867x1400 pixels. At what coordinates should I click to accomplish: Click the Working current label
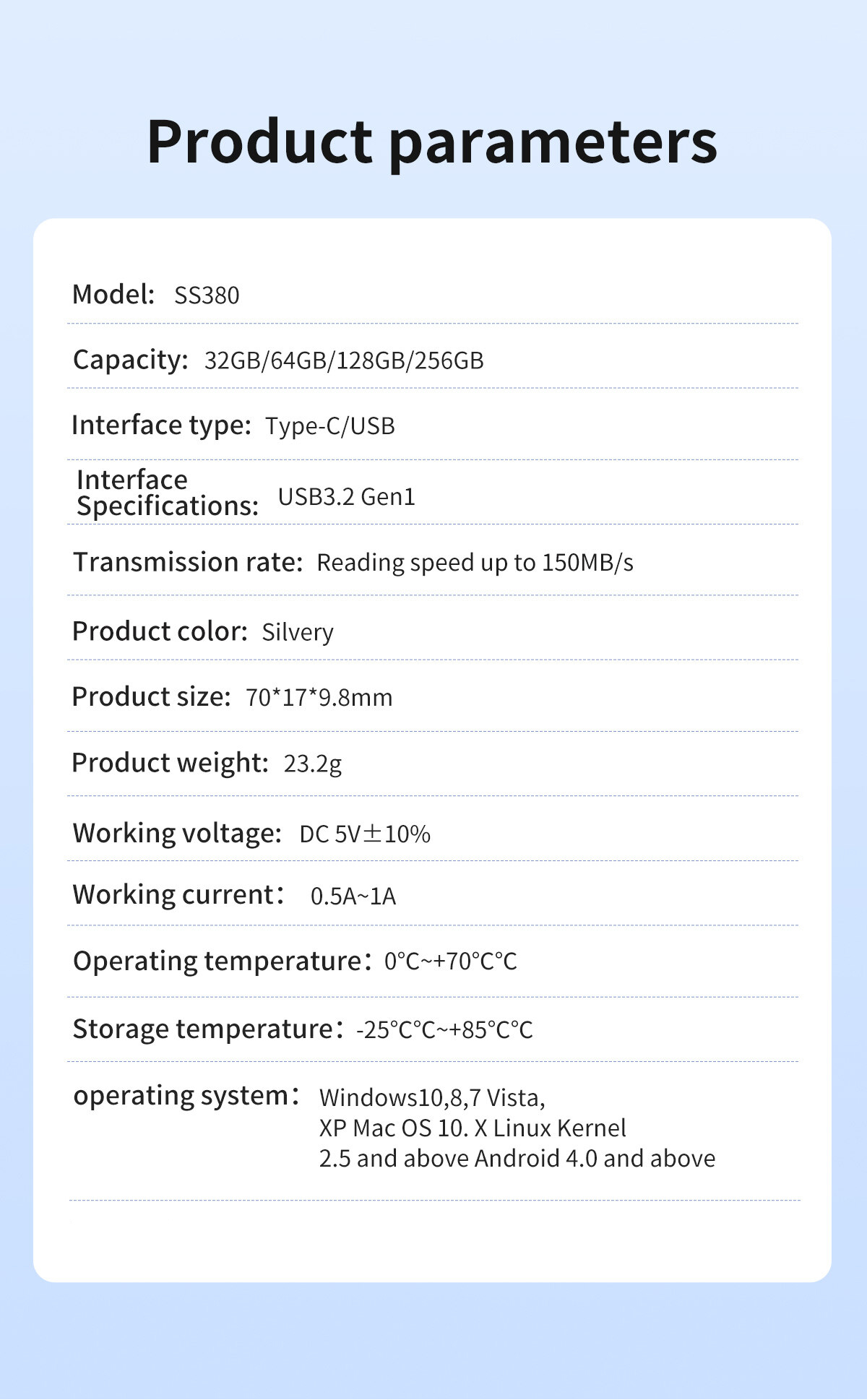(x=178, y=895)
